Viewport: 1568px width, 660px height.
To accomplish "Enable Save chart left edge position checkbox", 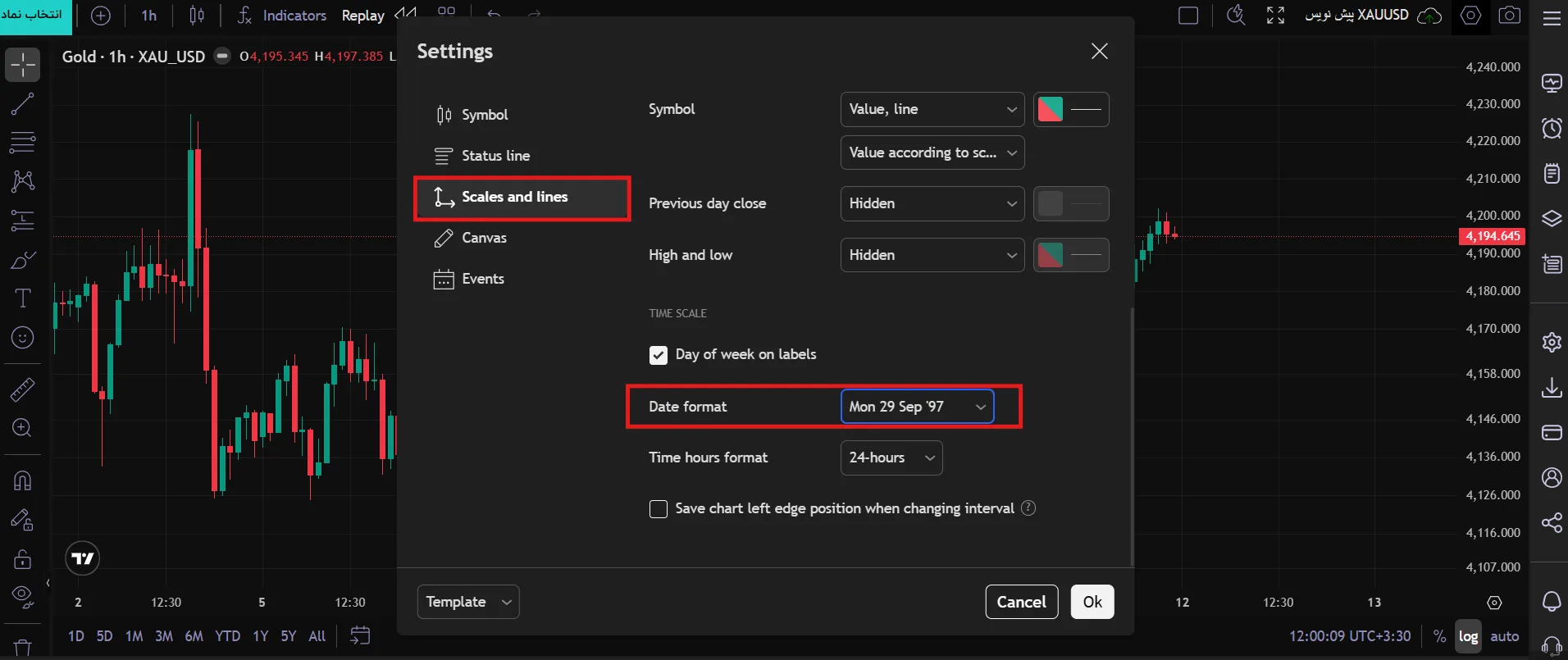I will point(658,509).
